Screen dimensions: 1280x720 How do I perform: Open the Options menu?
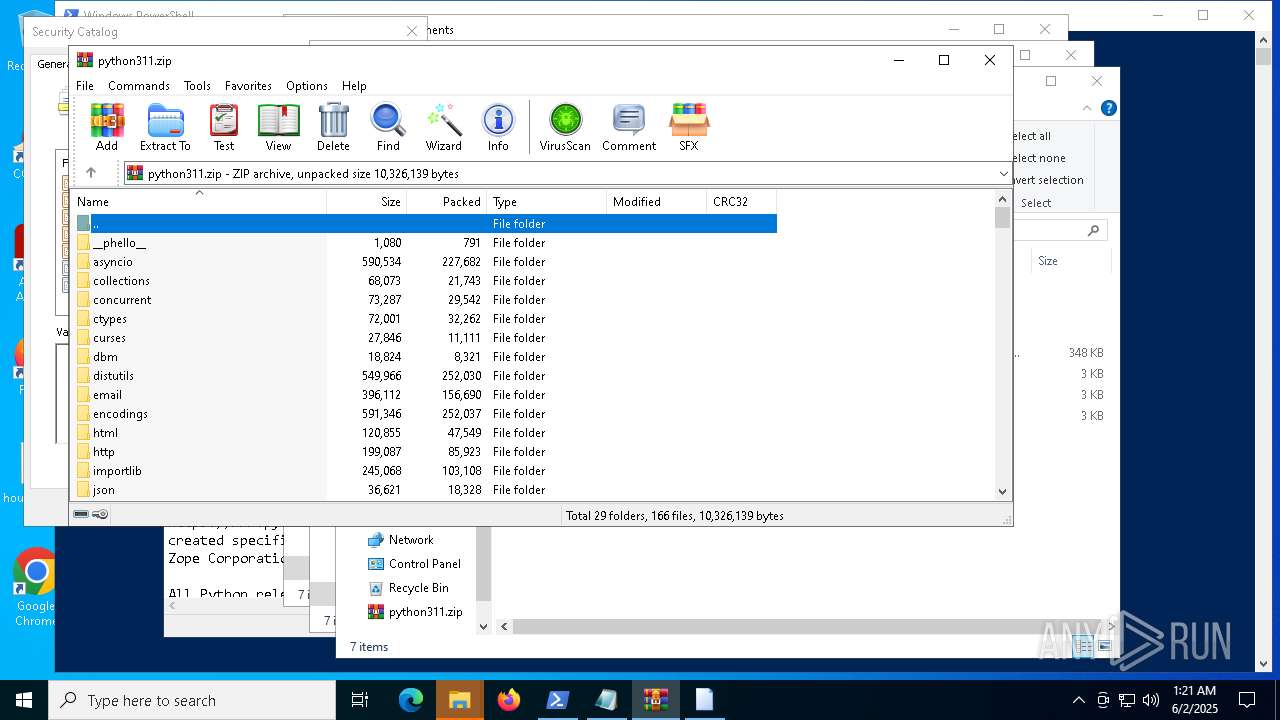pyautogui.click(x=307, y=86)
